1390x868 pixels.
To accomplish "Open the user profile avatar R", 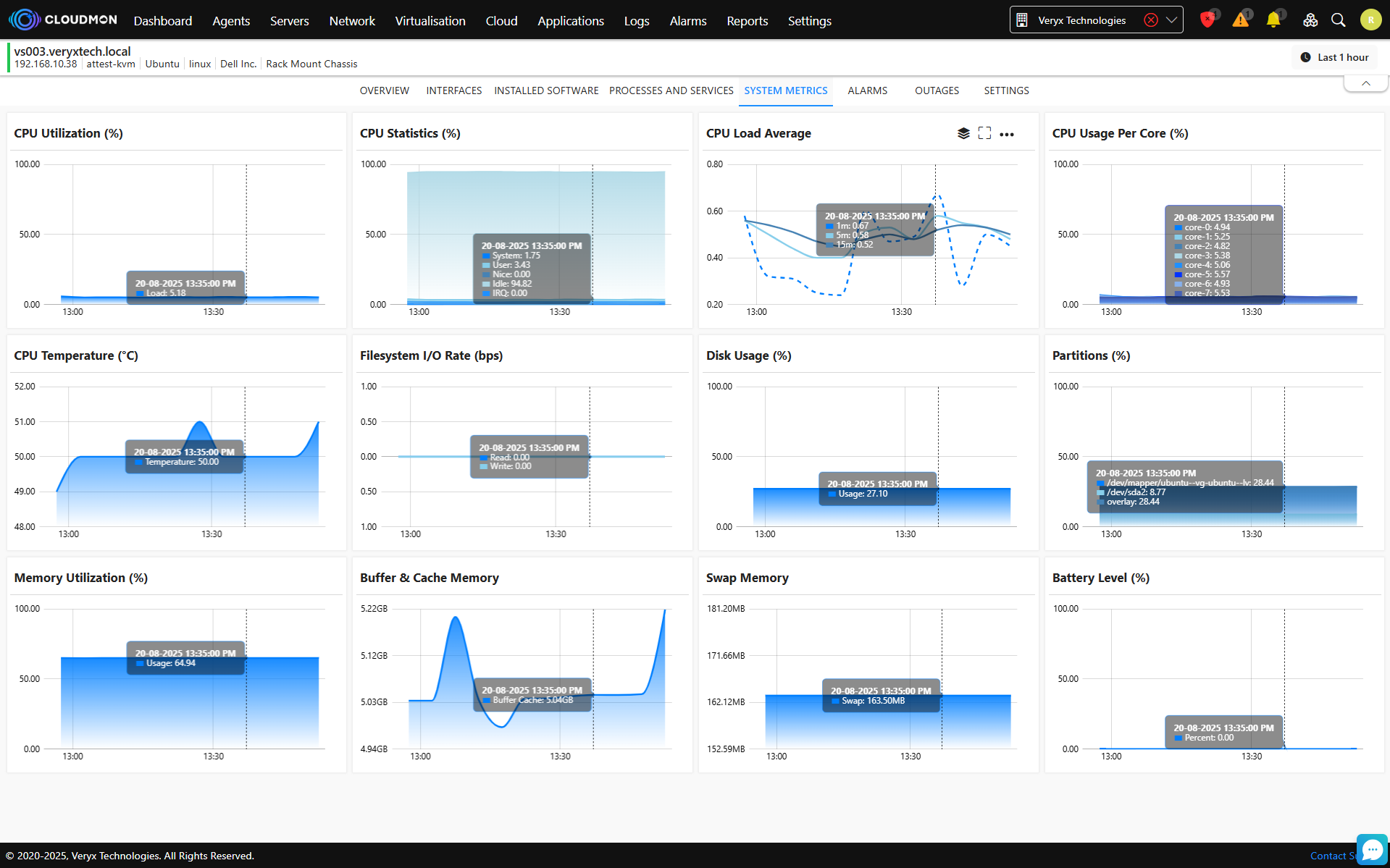I will pos(1370,20).
